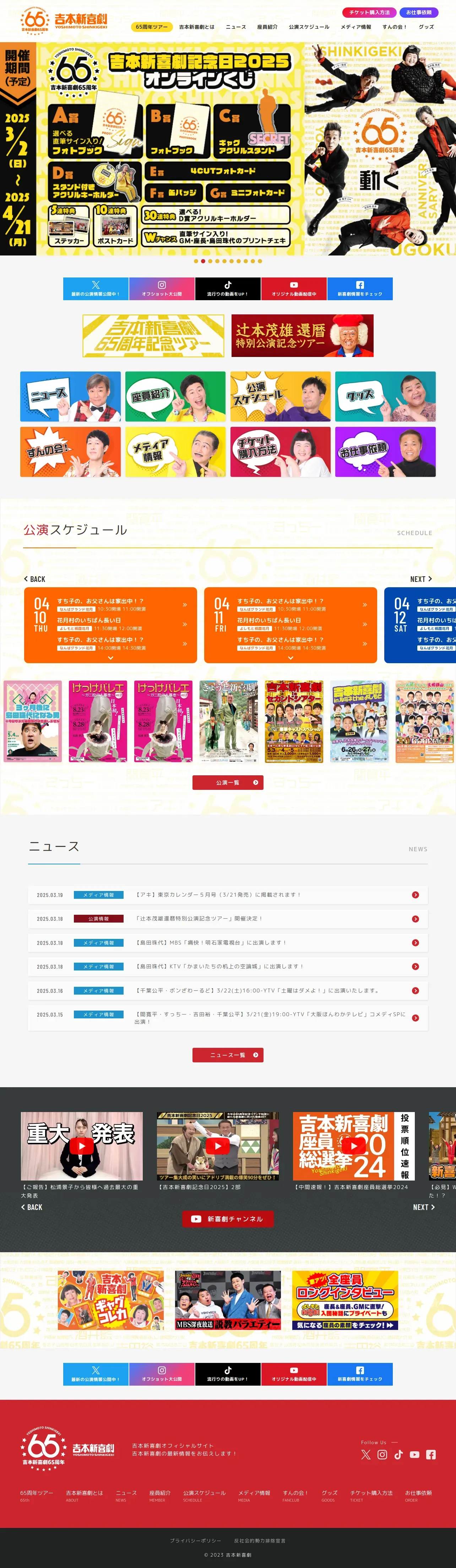Image resolution: width=456 pixels, height=1568 pixels.
Task: Open the Facebook button above the tour banners
Action: coord(360,288)
